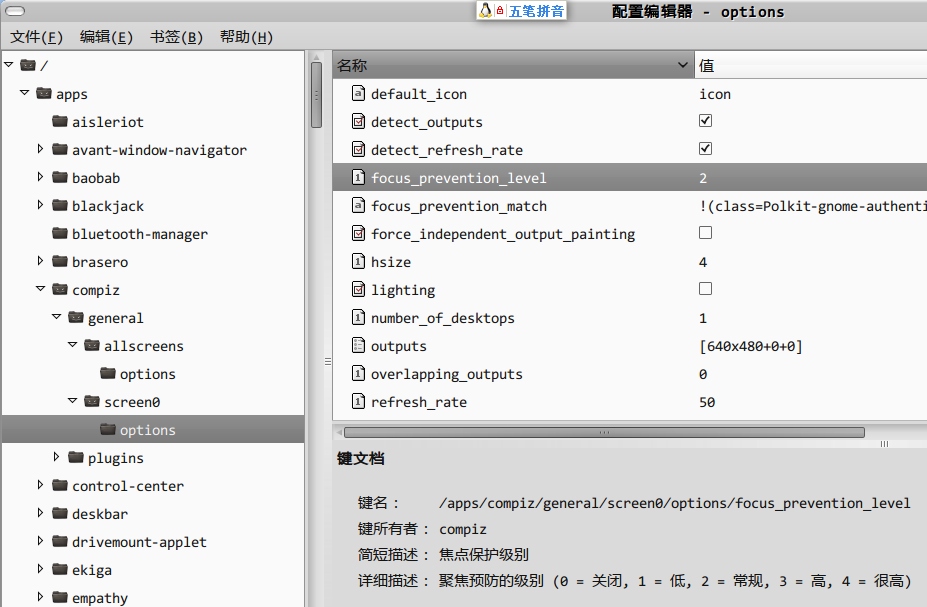Expand the plugins tree node
The image size is (927, 607).
coord(56,456)
